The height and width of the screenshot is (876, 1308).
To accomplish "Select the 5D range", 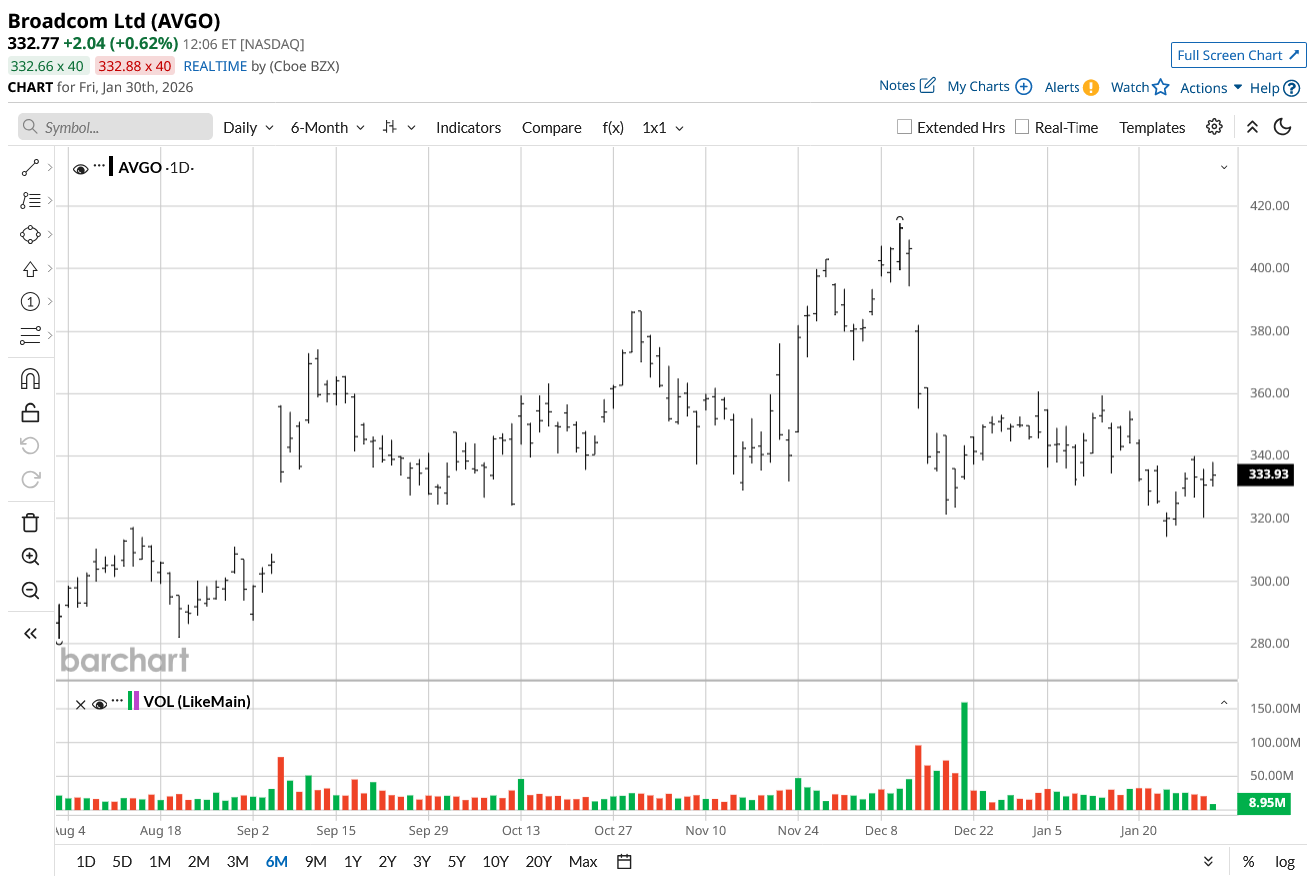I will [122, 861].
